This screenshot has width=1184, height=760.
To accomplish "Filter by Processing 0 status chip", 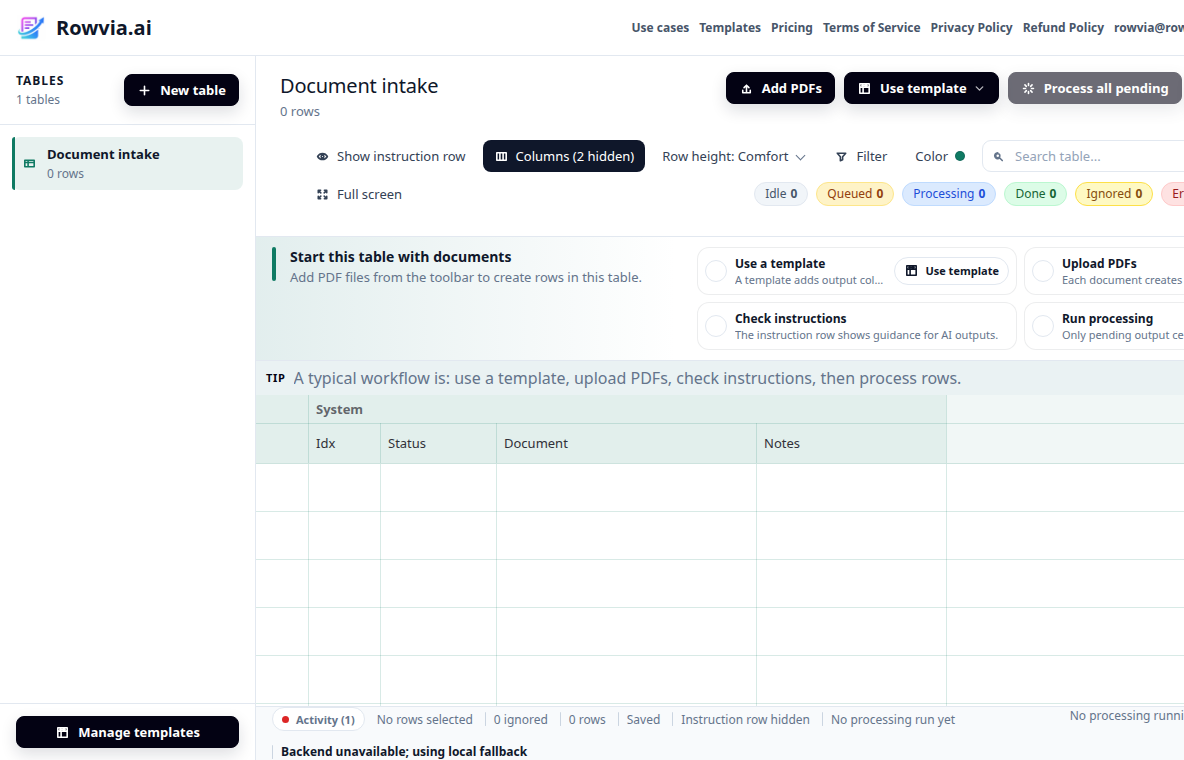I will [948, 194].
